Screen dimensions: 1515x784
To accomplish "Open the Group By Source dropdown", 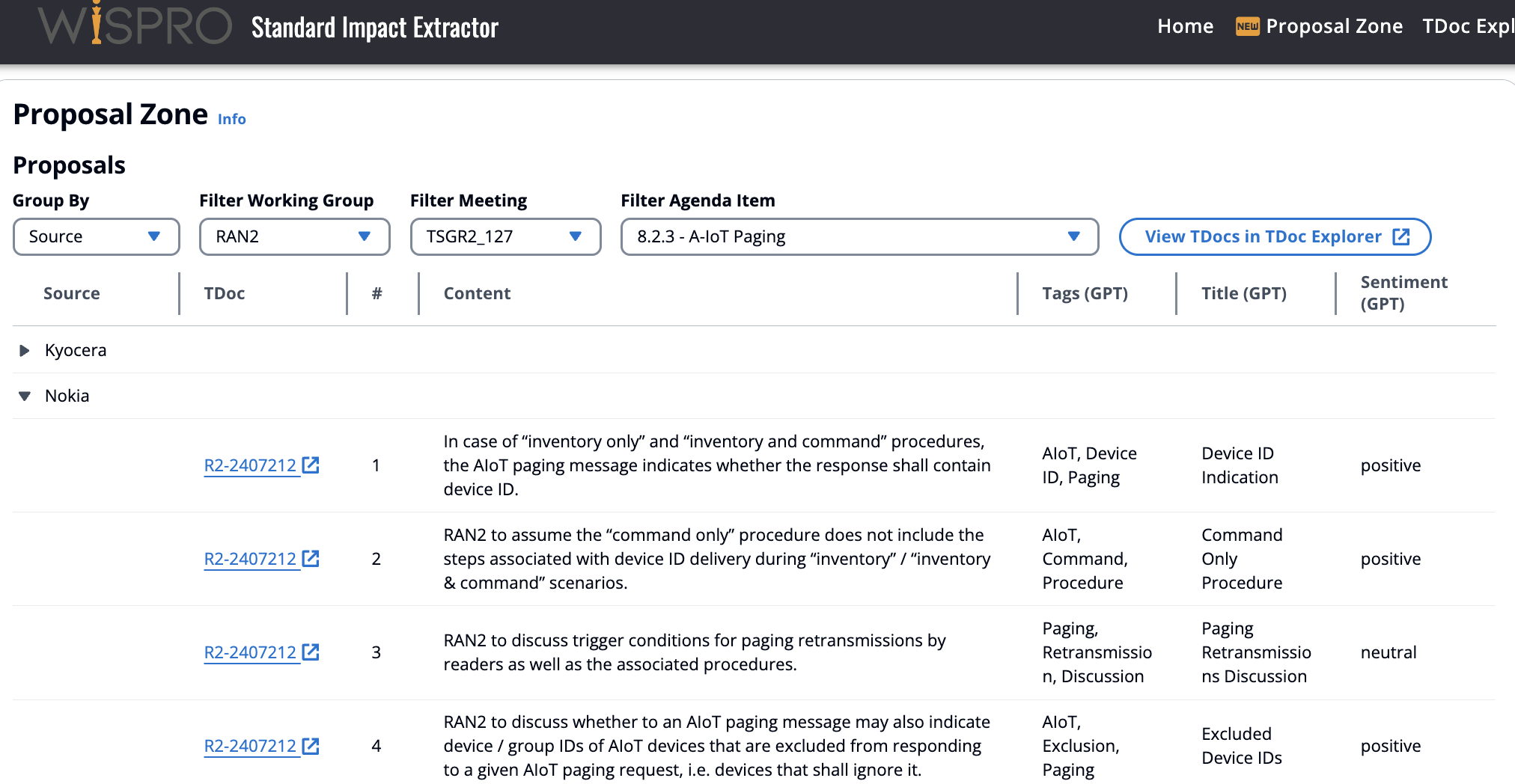I will point(97,236).
